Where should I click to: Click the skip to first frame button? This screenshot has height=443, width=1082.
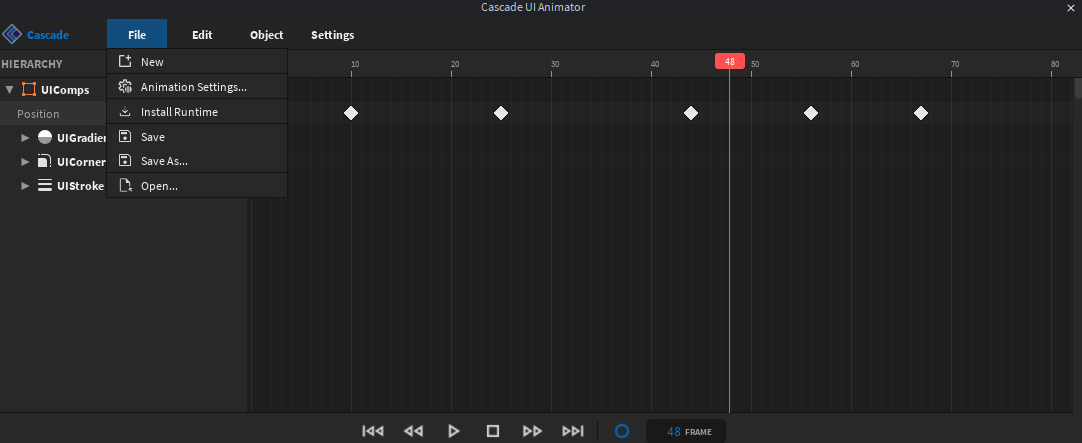[373, 431]
